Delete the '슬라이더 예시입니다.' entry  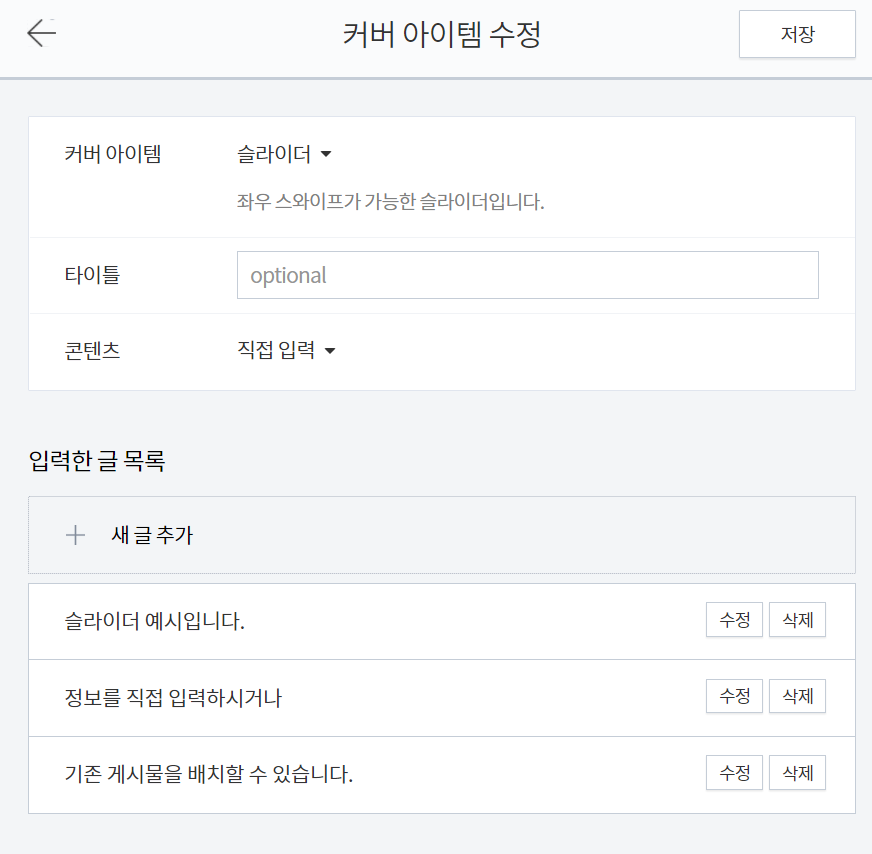pyautogui.click(x=797, y=619)
